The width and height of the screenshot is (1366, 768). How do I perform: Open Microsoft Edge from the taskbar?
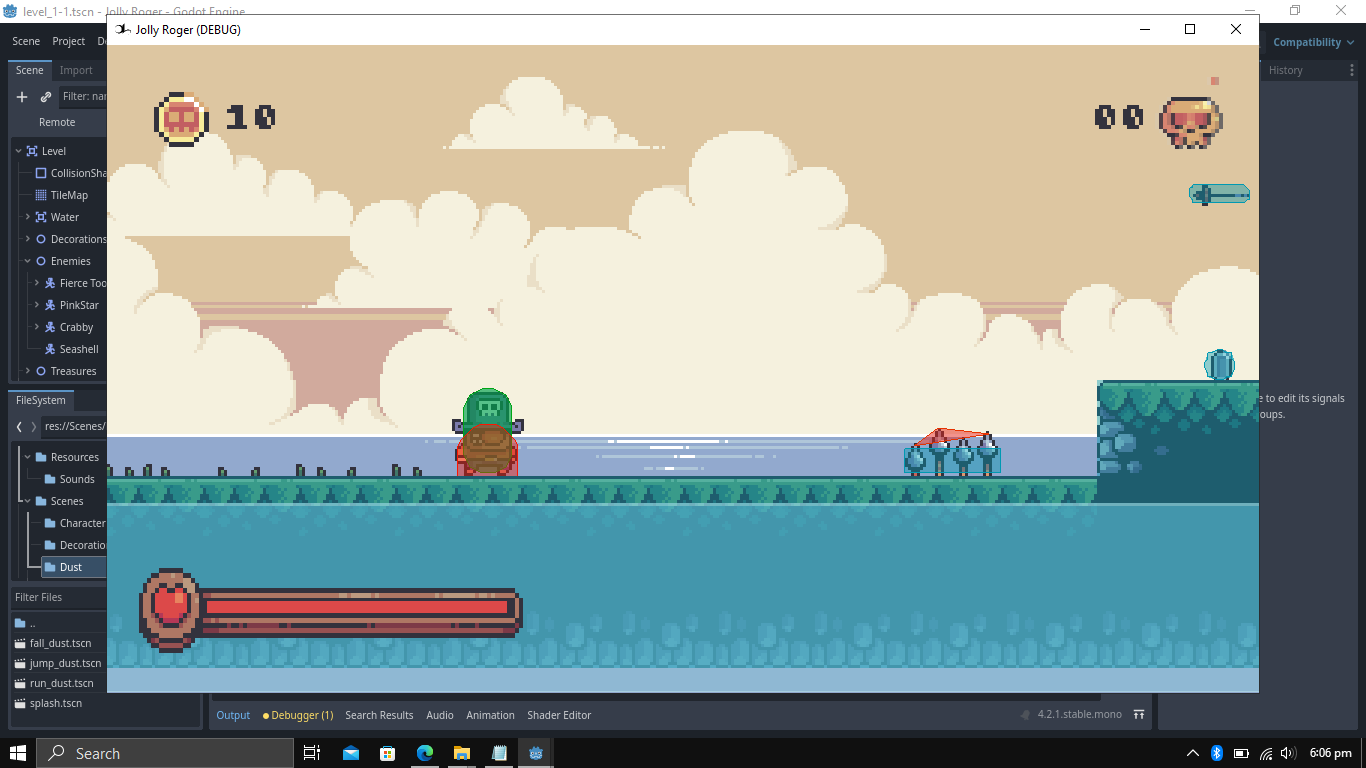pyautogui.click(x=424, y=753)
